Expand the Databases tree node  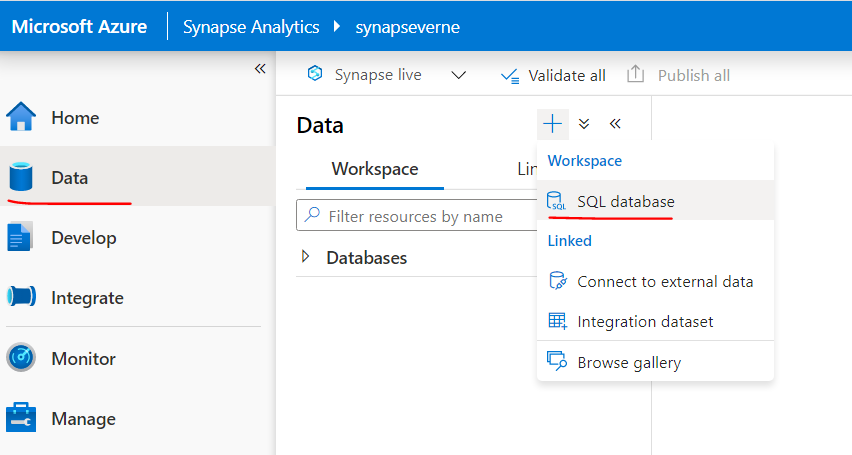pos(306,257)
